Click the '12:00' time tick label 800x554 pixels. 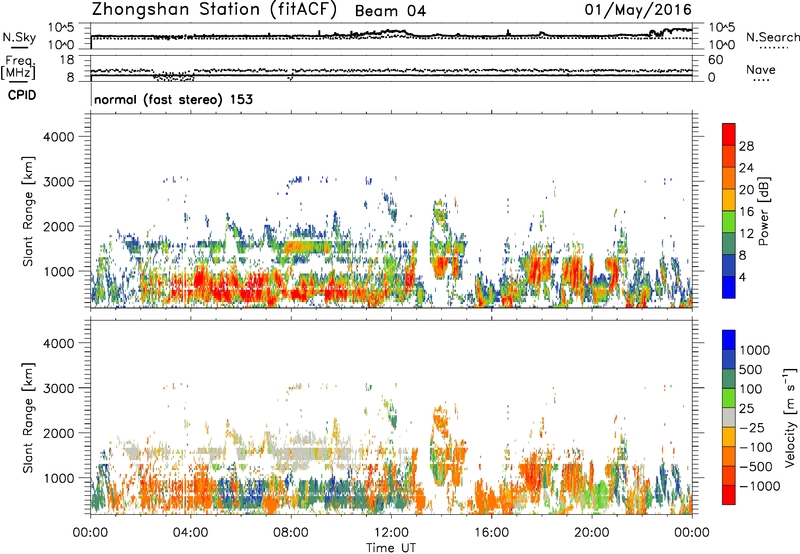[x=391, y=533]
